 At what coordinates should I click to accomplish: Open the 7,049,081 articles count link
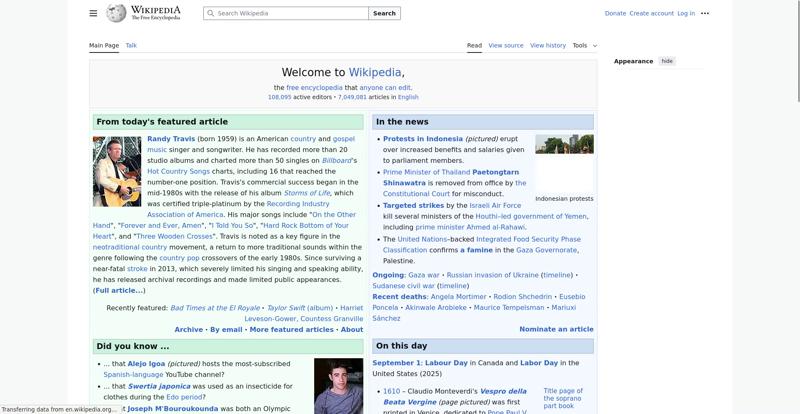coord(352,97)
